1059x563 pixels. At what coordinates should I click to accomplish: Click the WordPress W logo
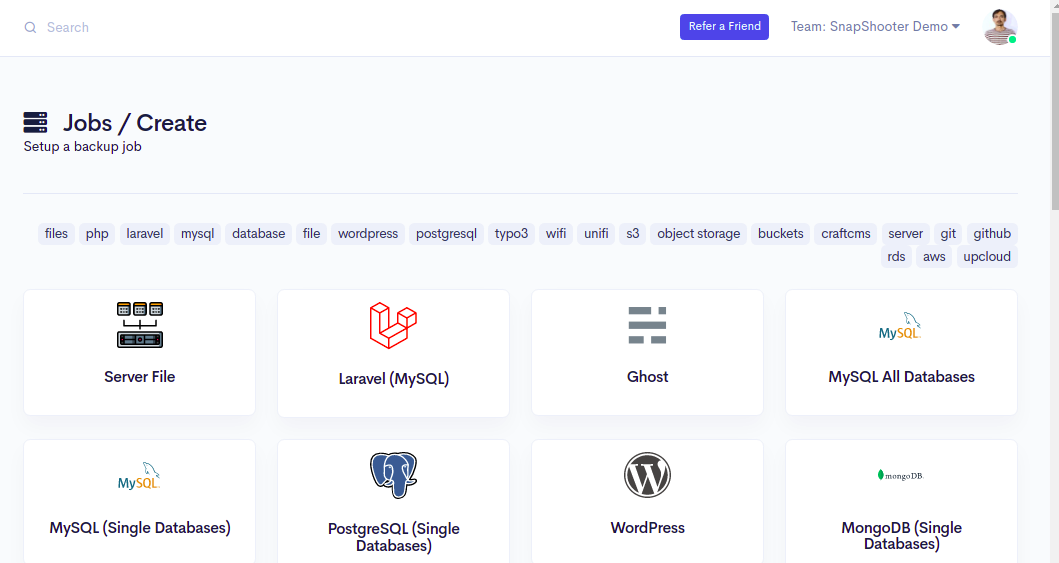(x=647, y=475)
